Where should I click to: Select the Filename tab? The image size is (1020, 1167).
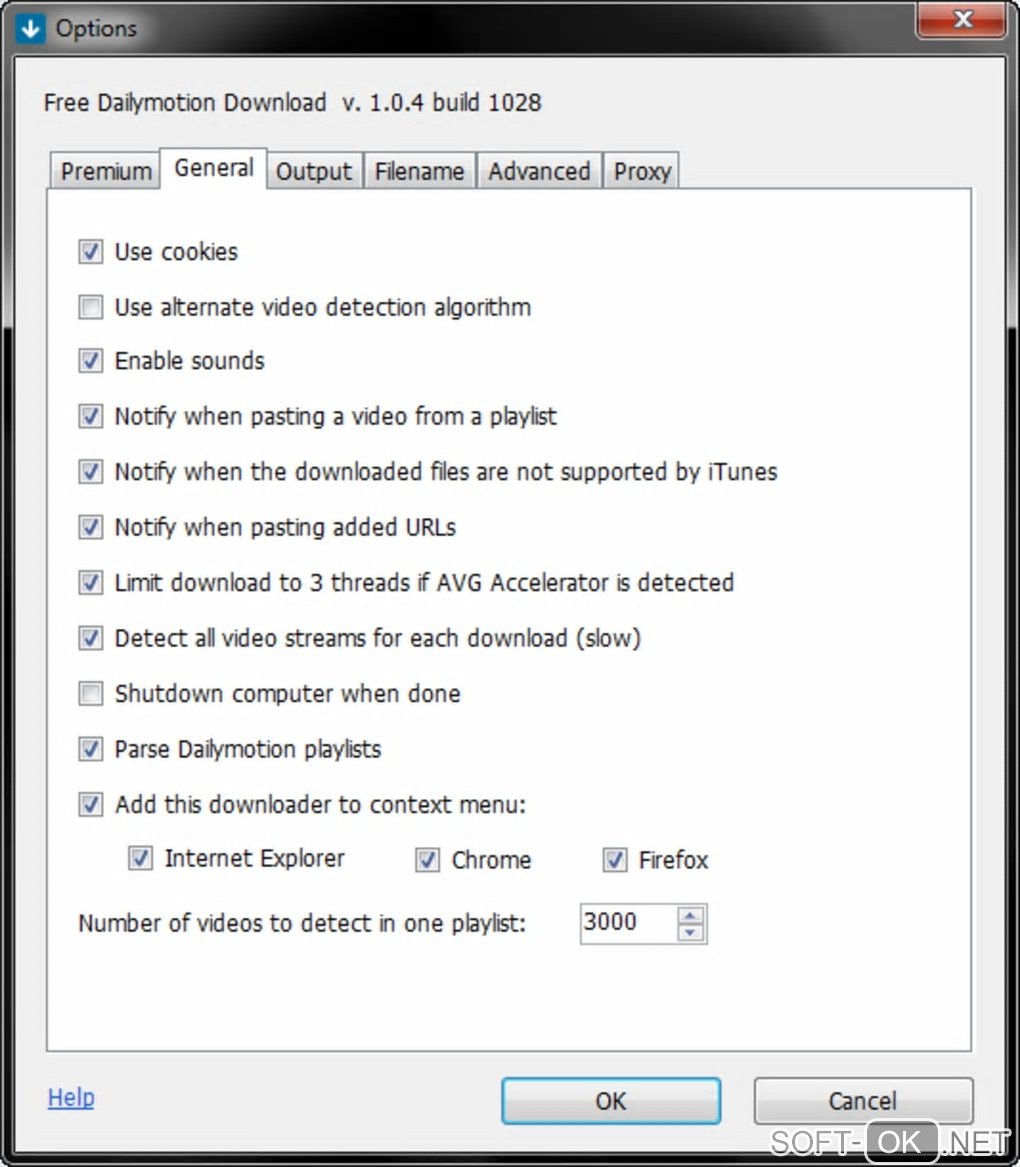tap(419, 172)
